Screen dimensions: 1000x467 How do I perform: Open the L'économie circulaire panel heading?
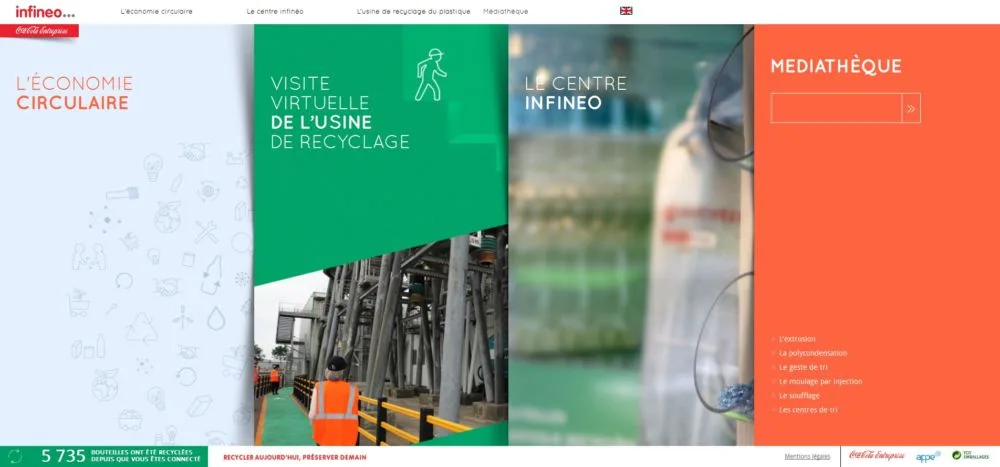(75, 93)
